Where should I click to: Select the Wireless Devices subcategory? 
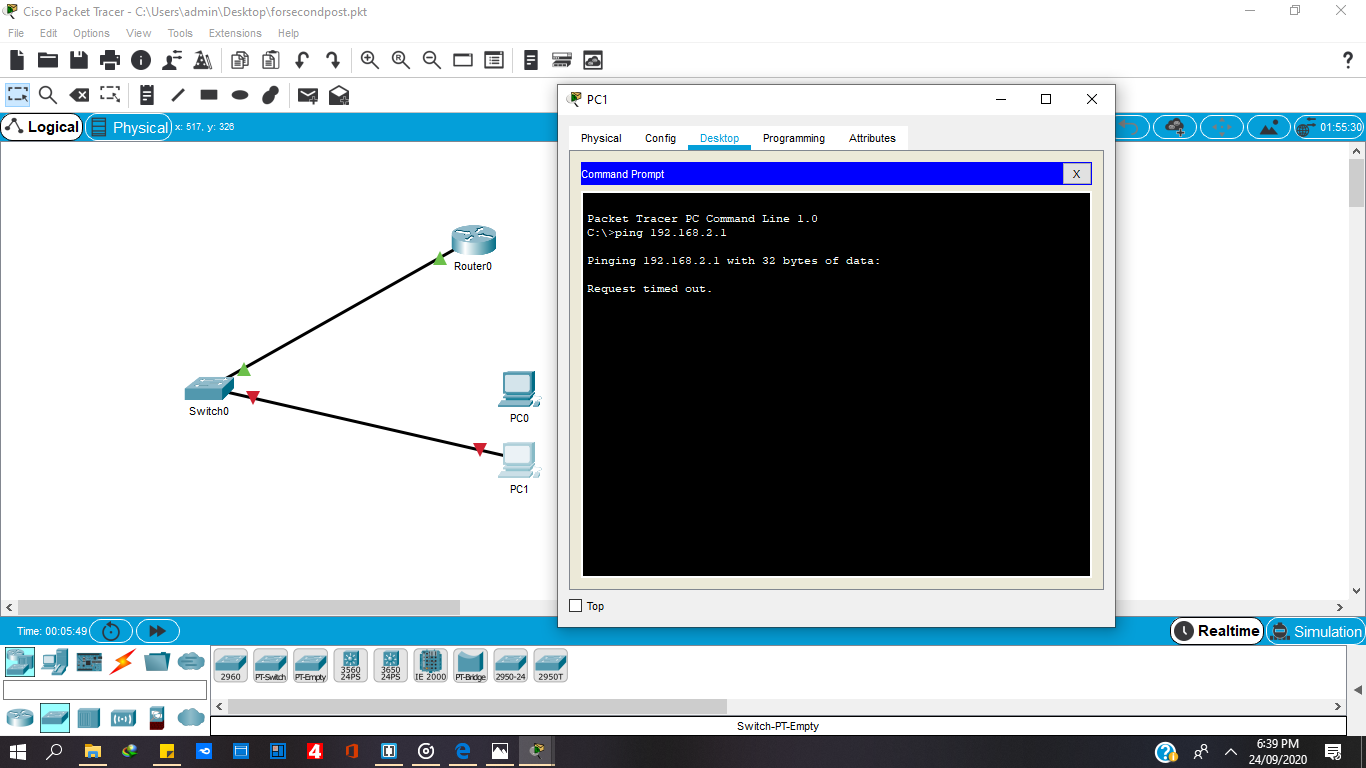pos(123,717)
